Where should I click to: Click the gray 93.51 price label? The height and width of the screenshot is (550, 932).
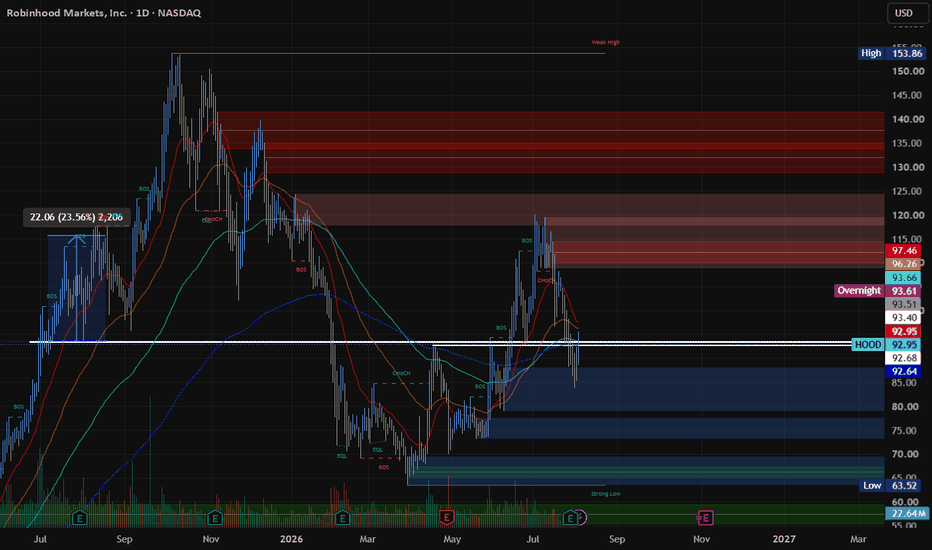904,304
